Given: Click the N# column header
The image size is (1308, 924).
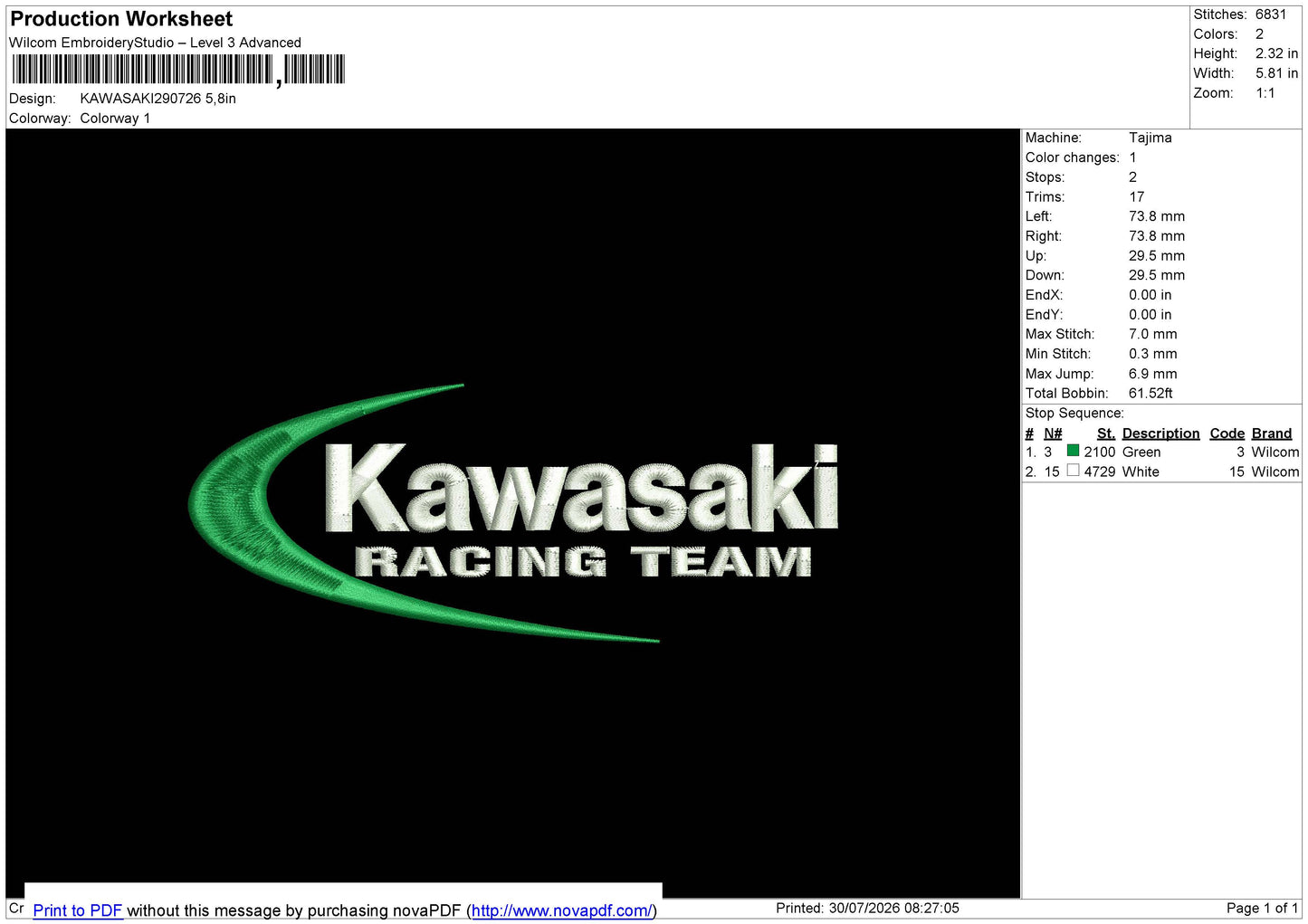Looking at the screenshot, I should click(x=1053, y=433).
